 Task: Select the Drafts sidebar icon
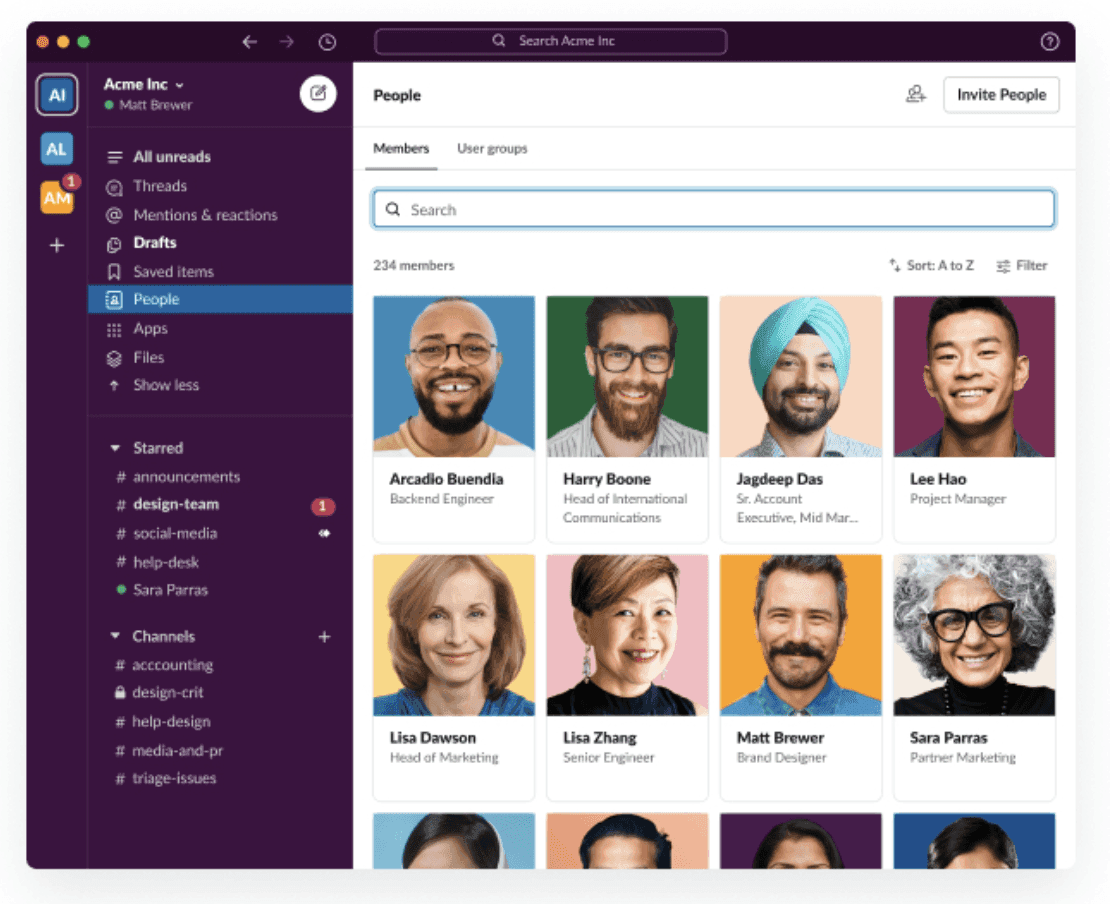coord(113,243)
